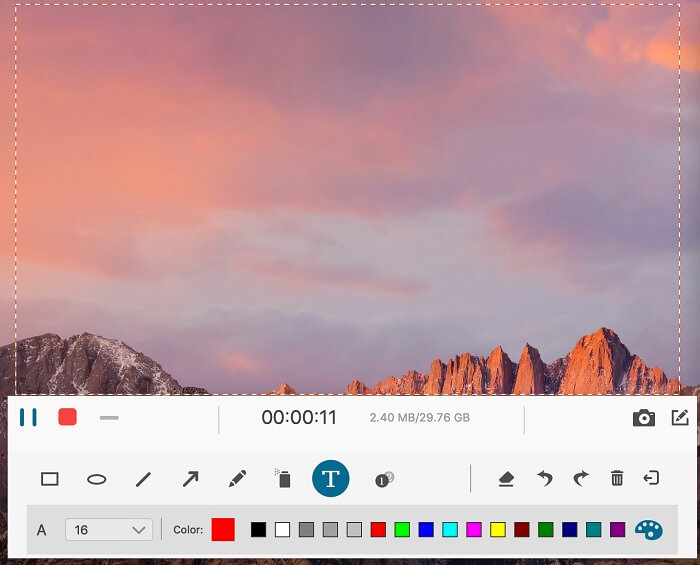700x565 pixels.
Task: Select the Pencil freehand tool
Action: coord(238,478)
